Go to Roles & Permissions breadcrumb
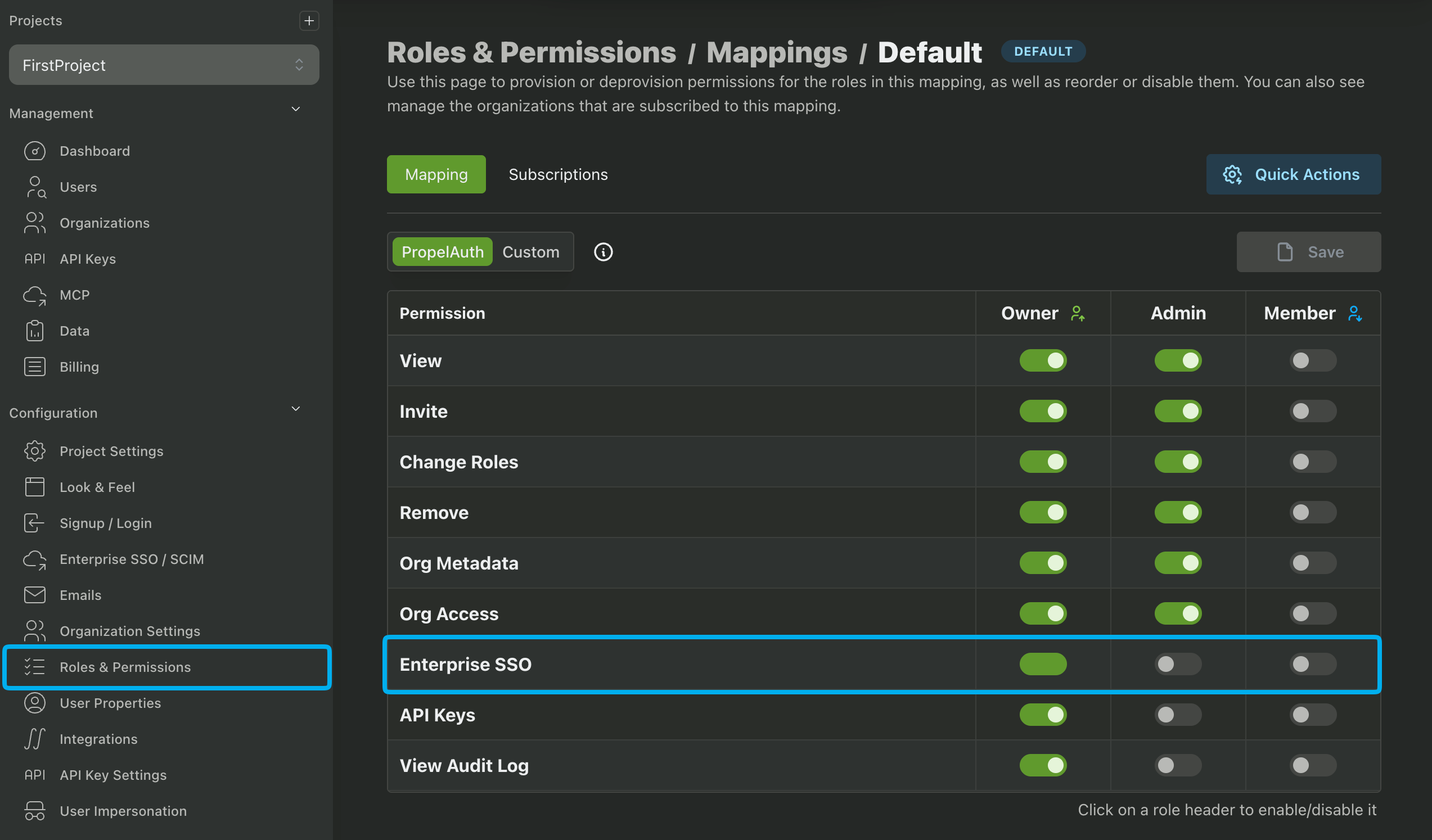The height and width of the screenshot is (840, 1432). point(532,52)
